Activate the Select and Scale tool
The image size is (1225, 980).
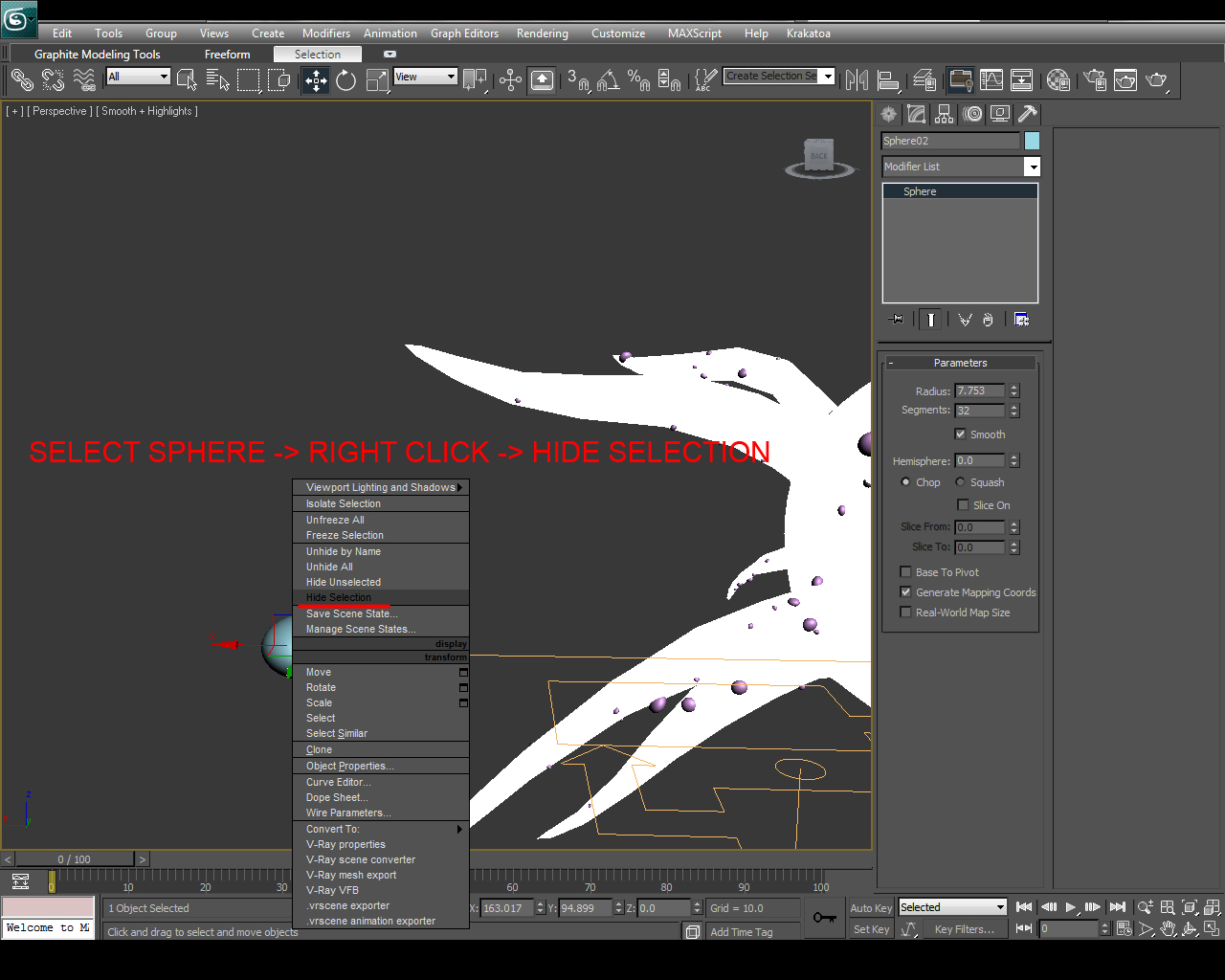[x=377, y=79]
